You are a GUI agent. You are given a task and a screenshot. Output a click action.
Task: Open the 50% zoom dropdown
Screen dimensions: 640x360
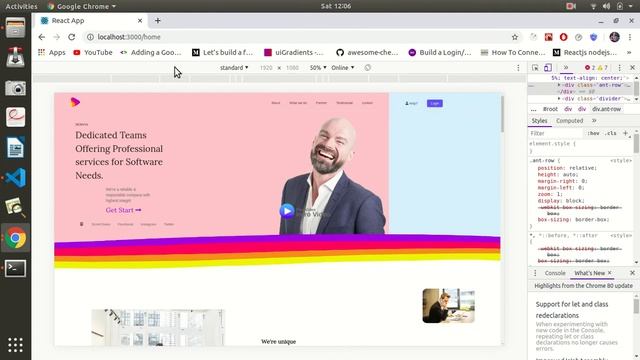(x=318, y=68)
